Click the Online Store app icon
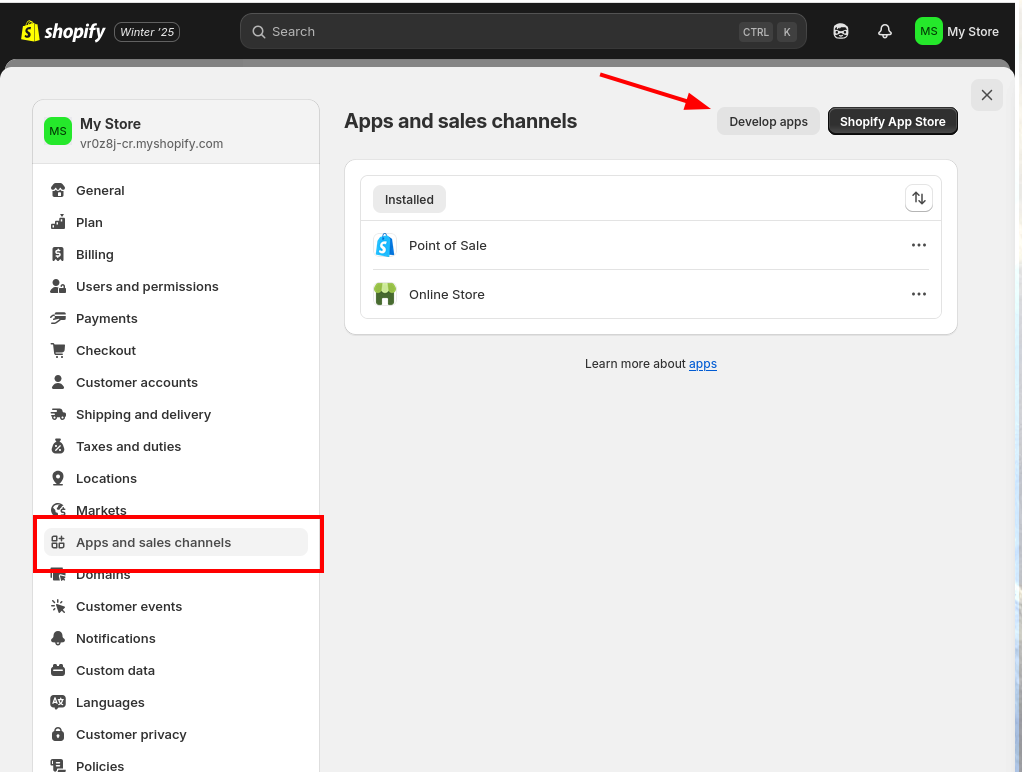Image resolution: width=1022 pixels, height=772 pixels. 385,294
